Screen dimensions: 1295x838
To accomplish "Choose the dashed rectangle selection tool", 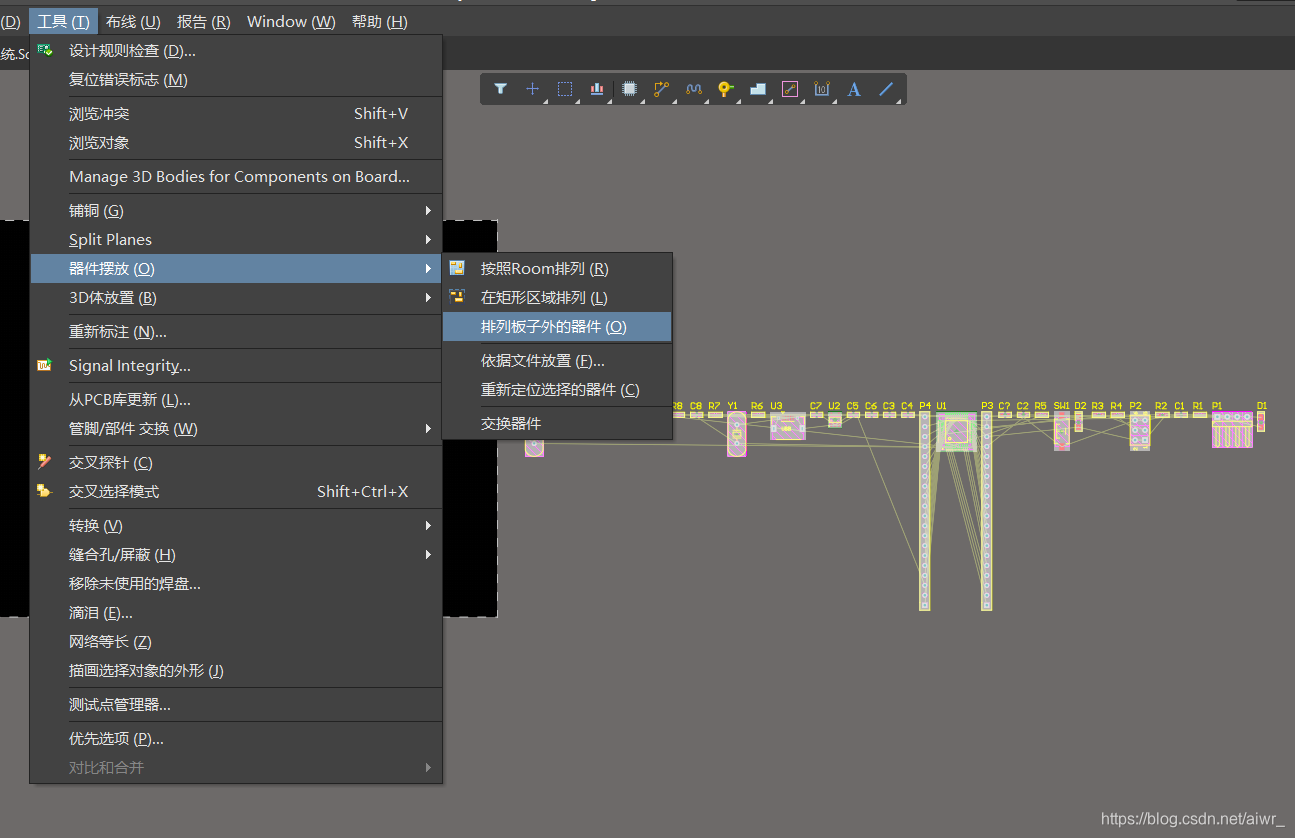I will [565, 89].
